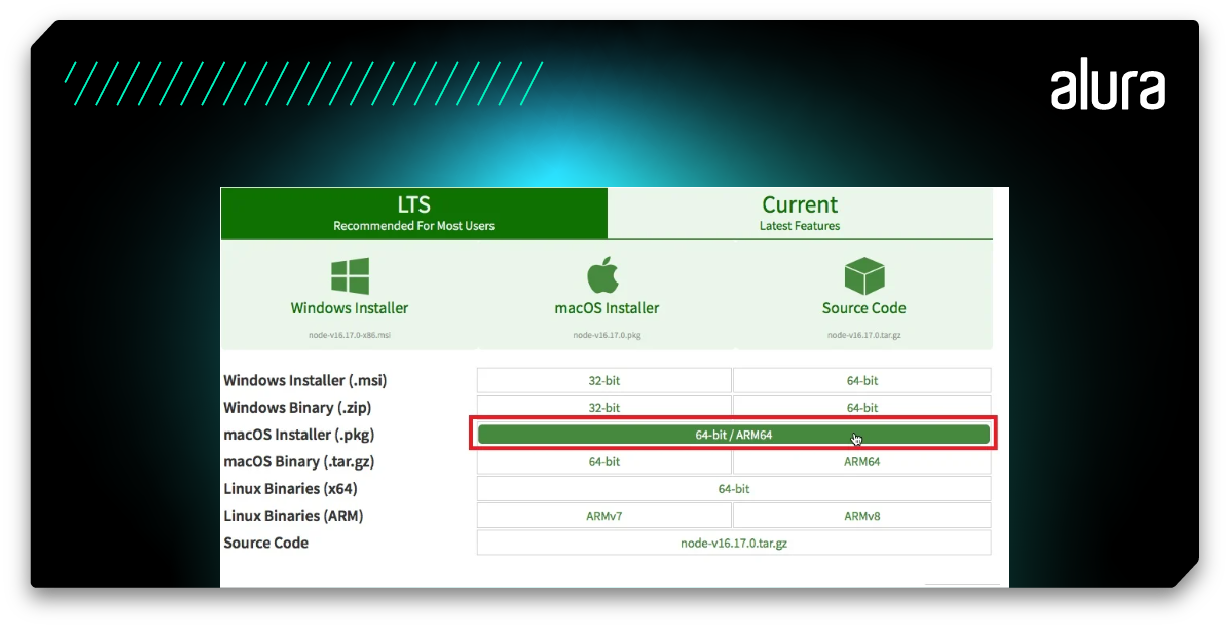Image resolution: width=1229 pixels, height=628 pixels.
Task: Open the Windows Installer download link
Action: click(x=349, y=308)
